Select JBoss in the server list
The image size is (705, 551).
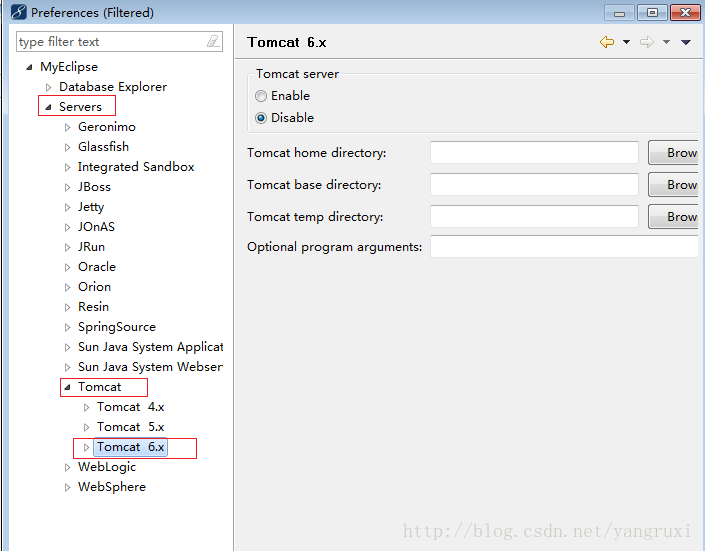(x=94, y=187)
